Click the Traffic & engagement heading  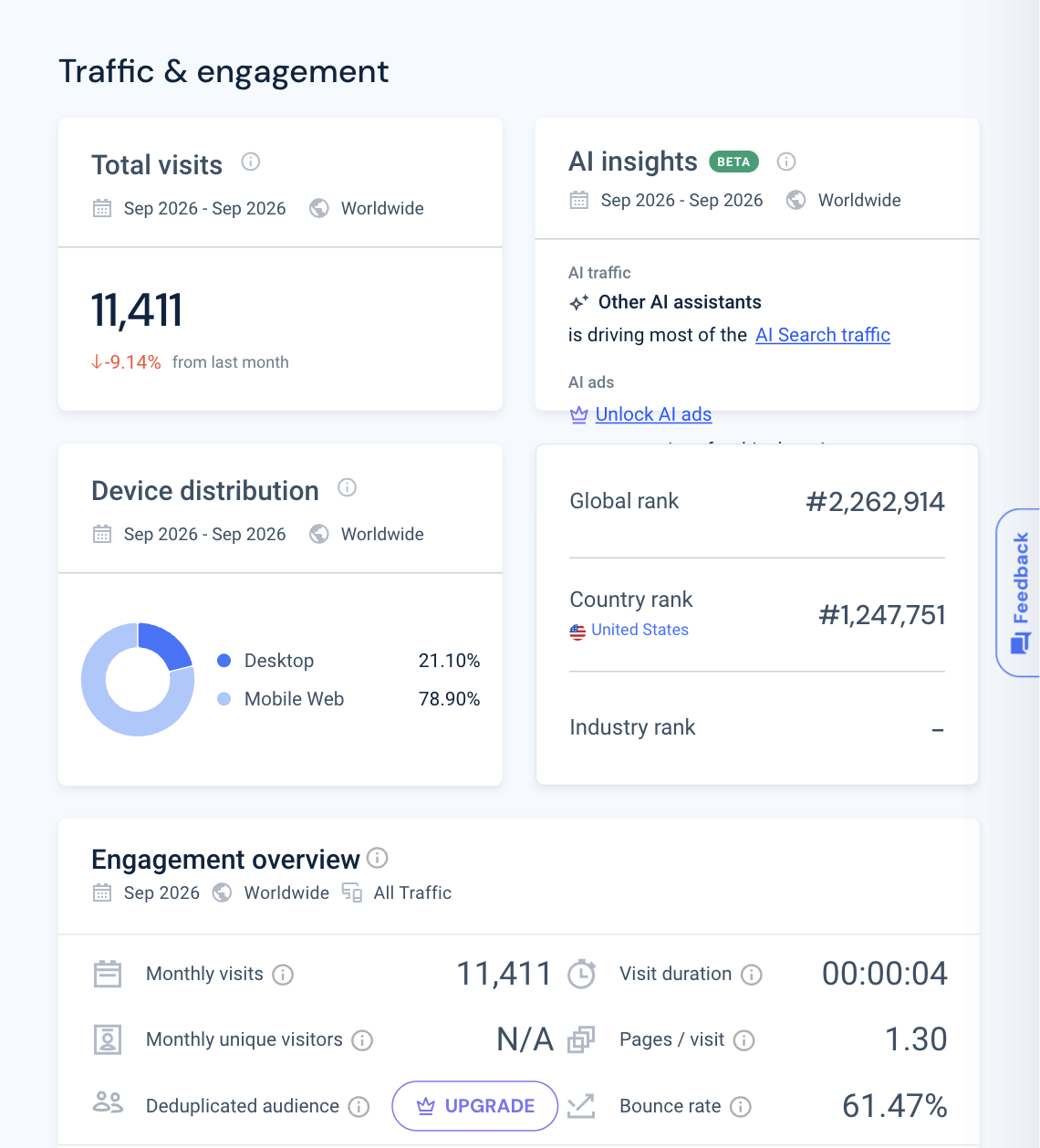(224, 71)
